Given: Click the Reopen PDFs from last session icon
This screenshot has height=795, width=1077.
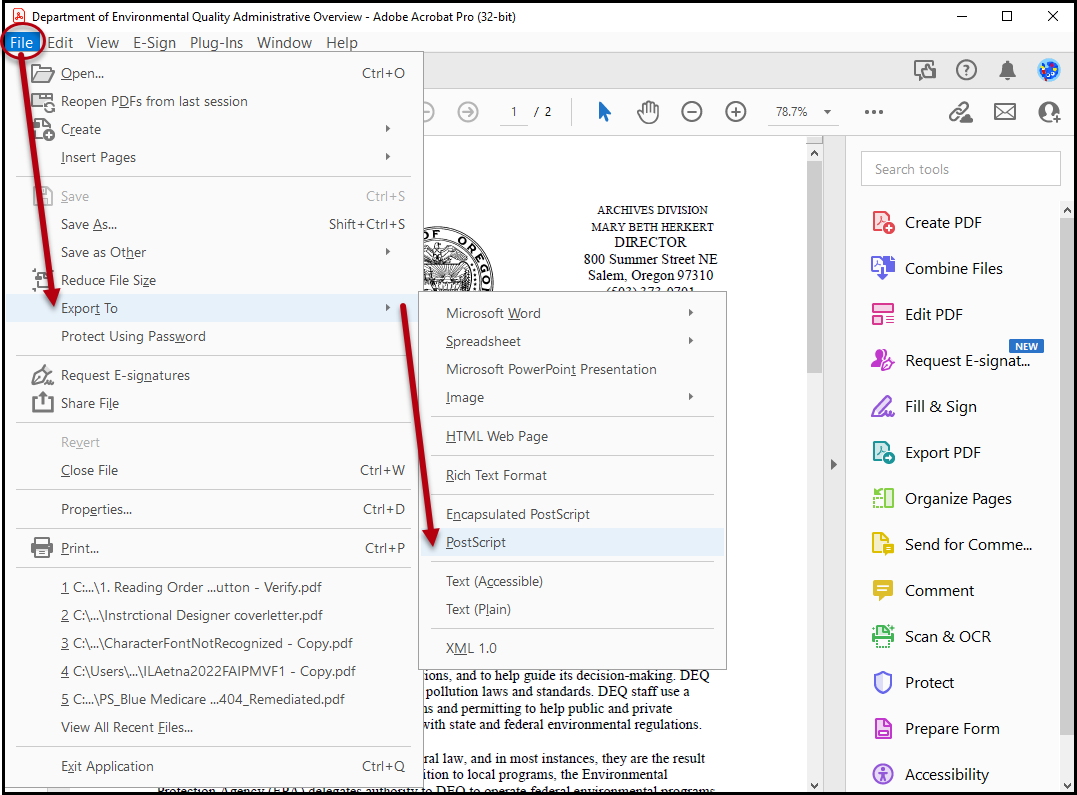Looking at the screenshot, I should pos(43,102).
